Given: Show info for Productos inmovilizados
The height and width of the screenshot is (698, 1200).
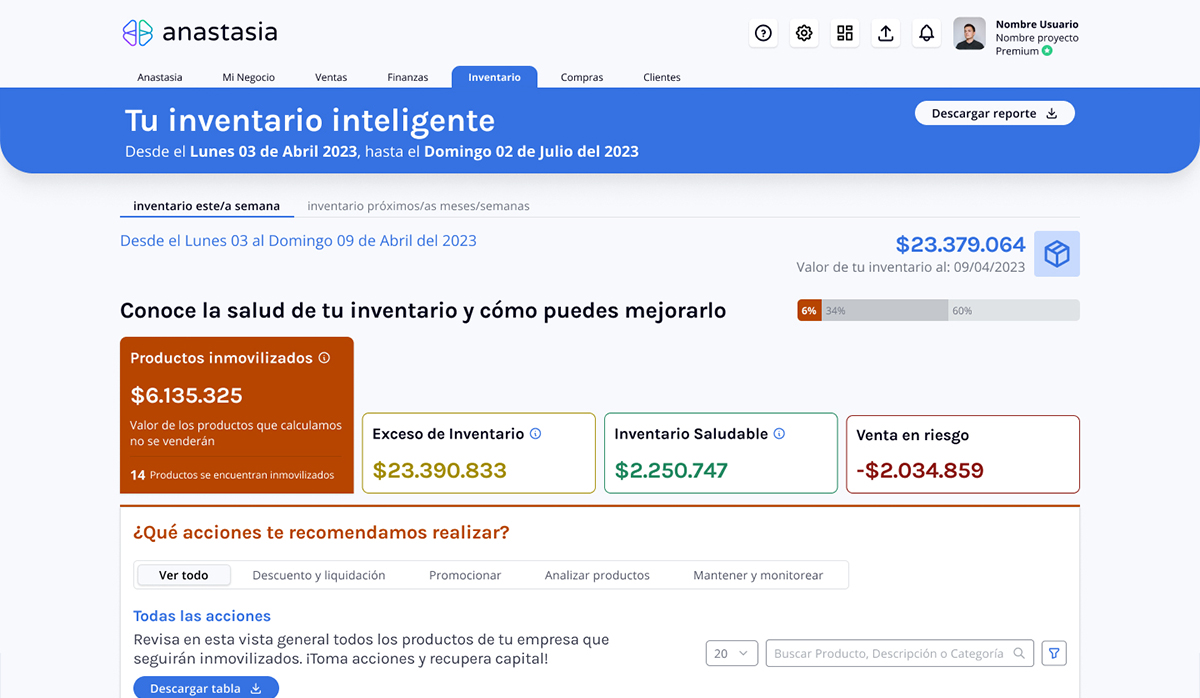Looking at the screenshot, I should click(x=324, y=358).
